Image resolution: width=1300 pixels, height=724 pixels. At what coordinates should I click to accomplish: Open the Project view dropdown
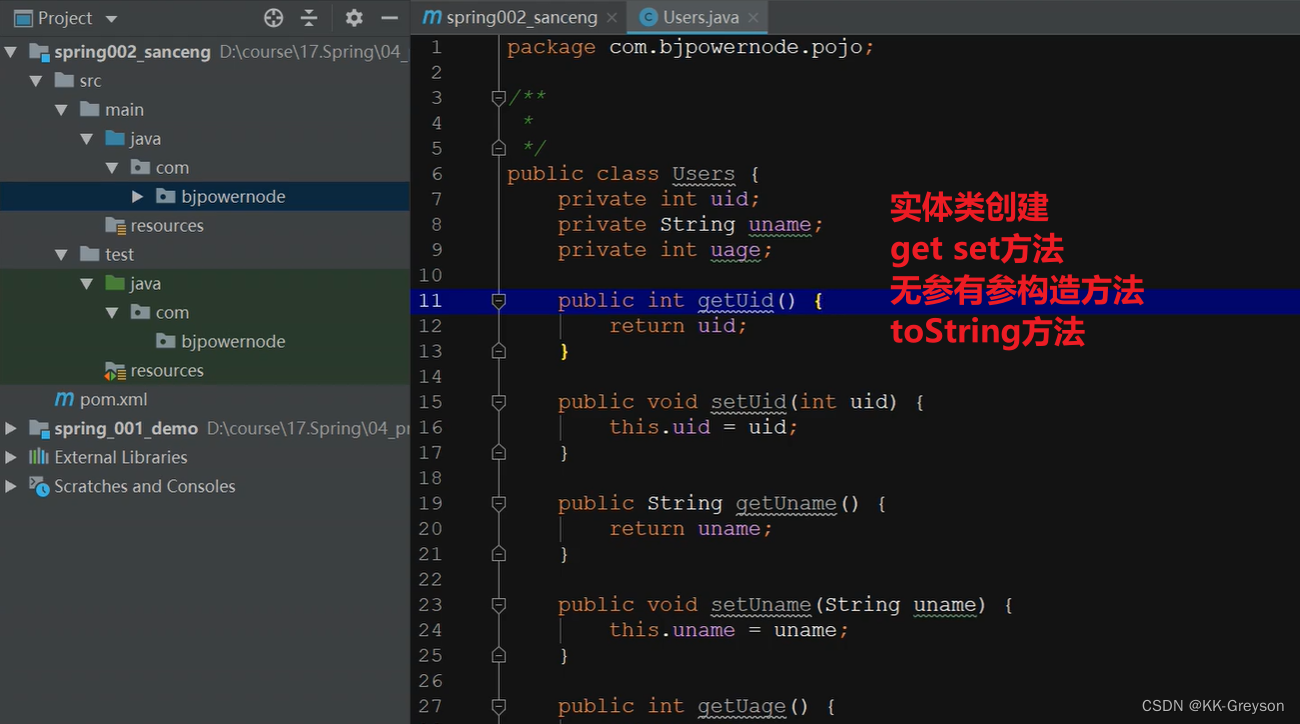pyautogui.click(x=110, y=19)
